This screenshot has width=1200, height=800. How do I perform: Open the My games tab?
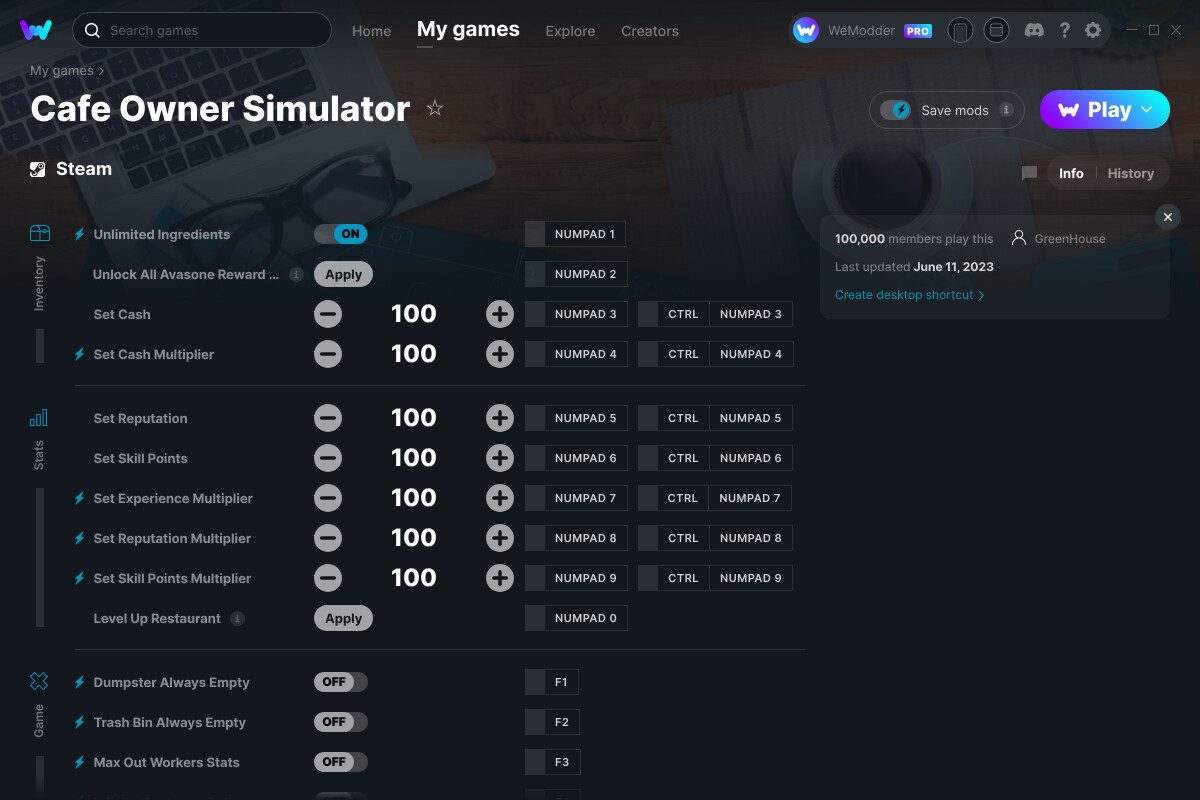tap(468, 30)
